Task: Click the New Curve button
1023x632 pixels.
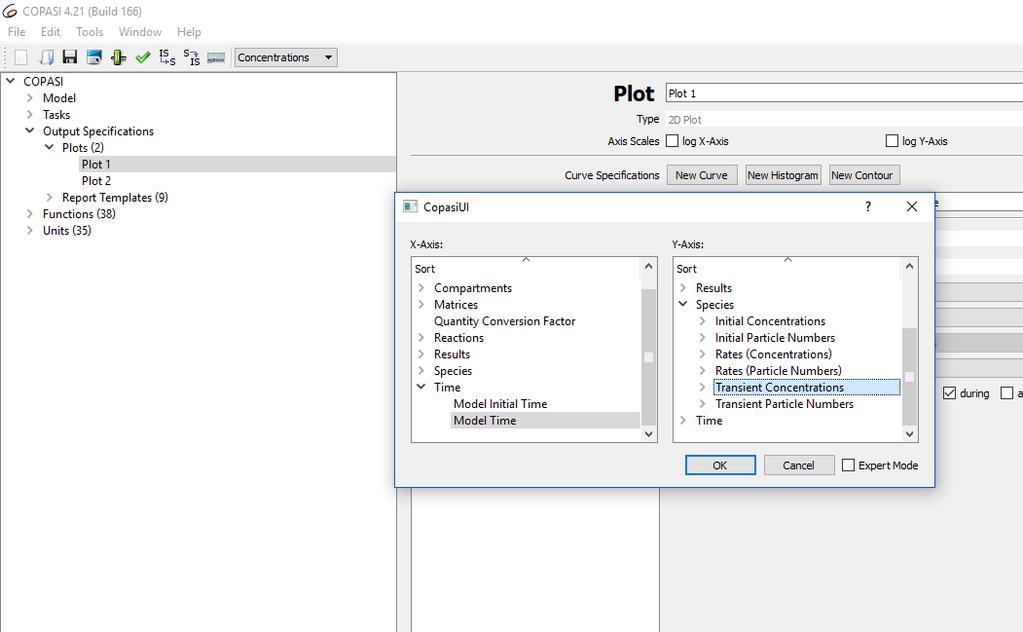Action: point(701,175)
